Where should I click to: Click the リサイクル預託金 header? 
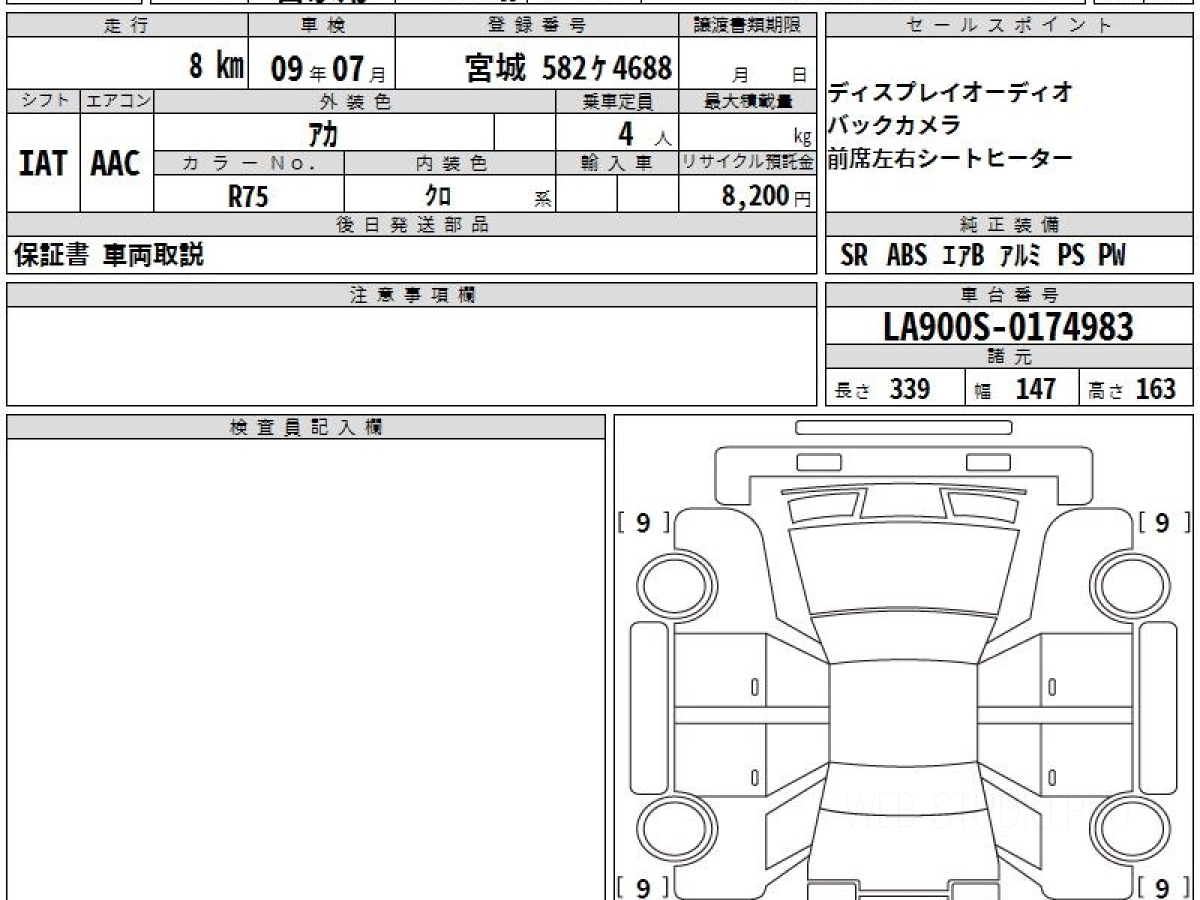tap(748, 164)
